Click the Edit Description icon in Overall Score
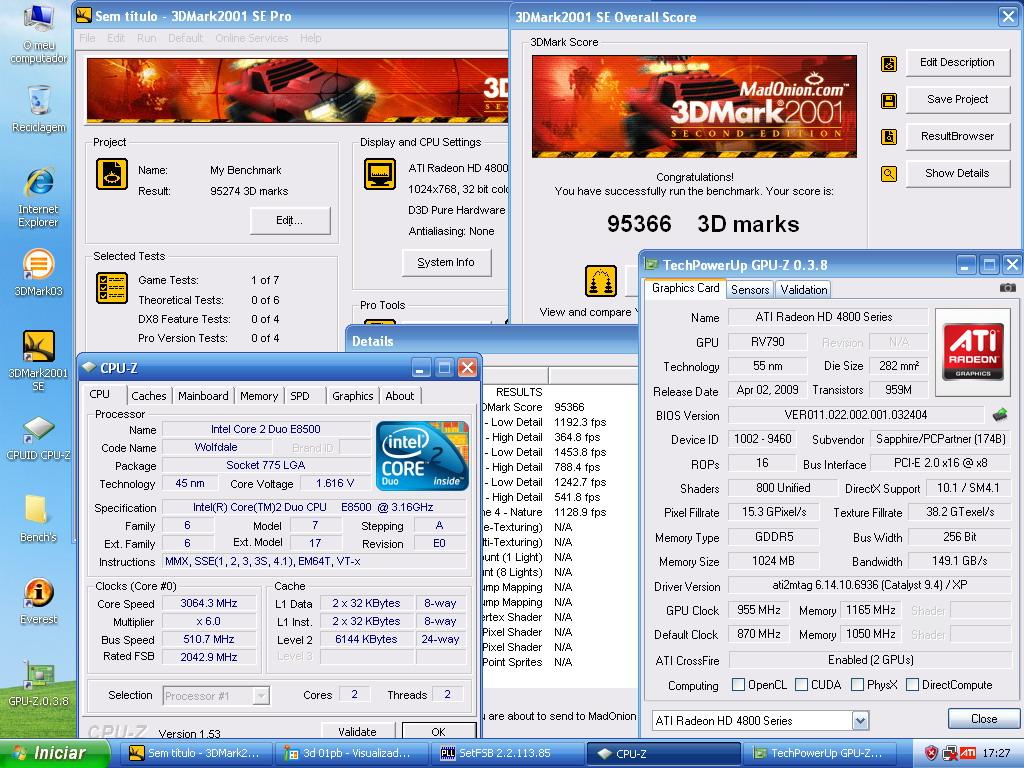 point(889,64)
